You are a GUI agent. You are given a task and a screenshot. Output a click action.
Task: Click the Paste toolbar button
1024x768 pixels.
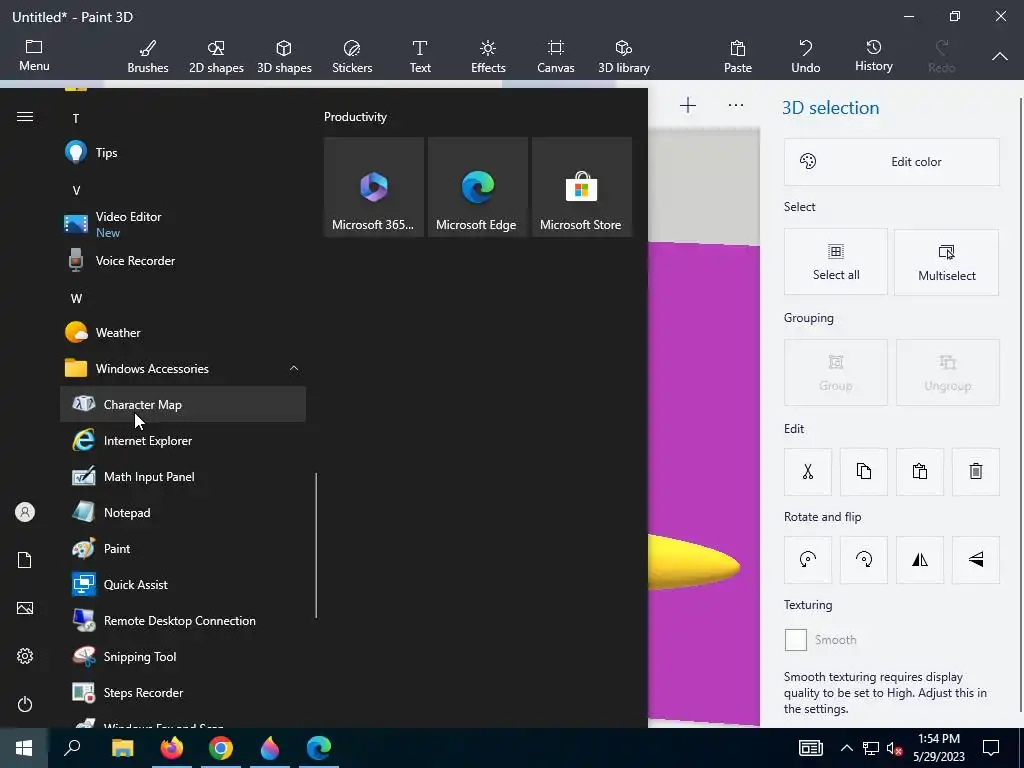(x=737, y=56)
